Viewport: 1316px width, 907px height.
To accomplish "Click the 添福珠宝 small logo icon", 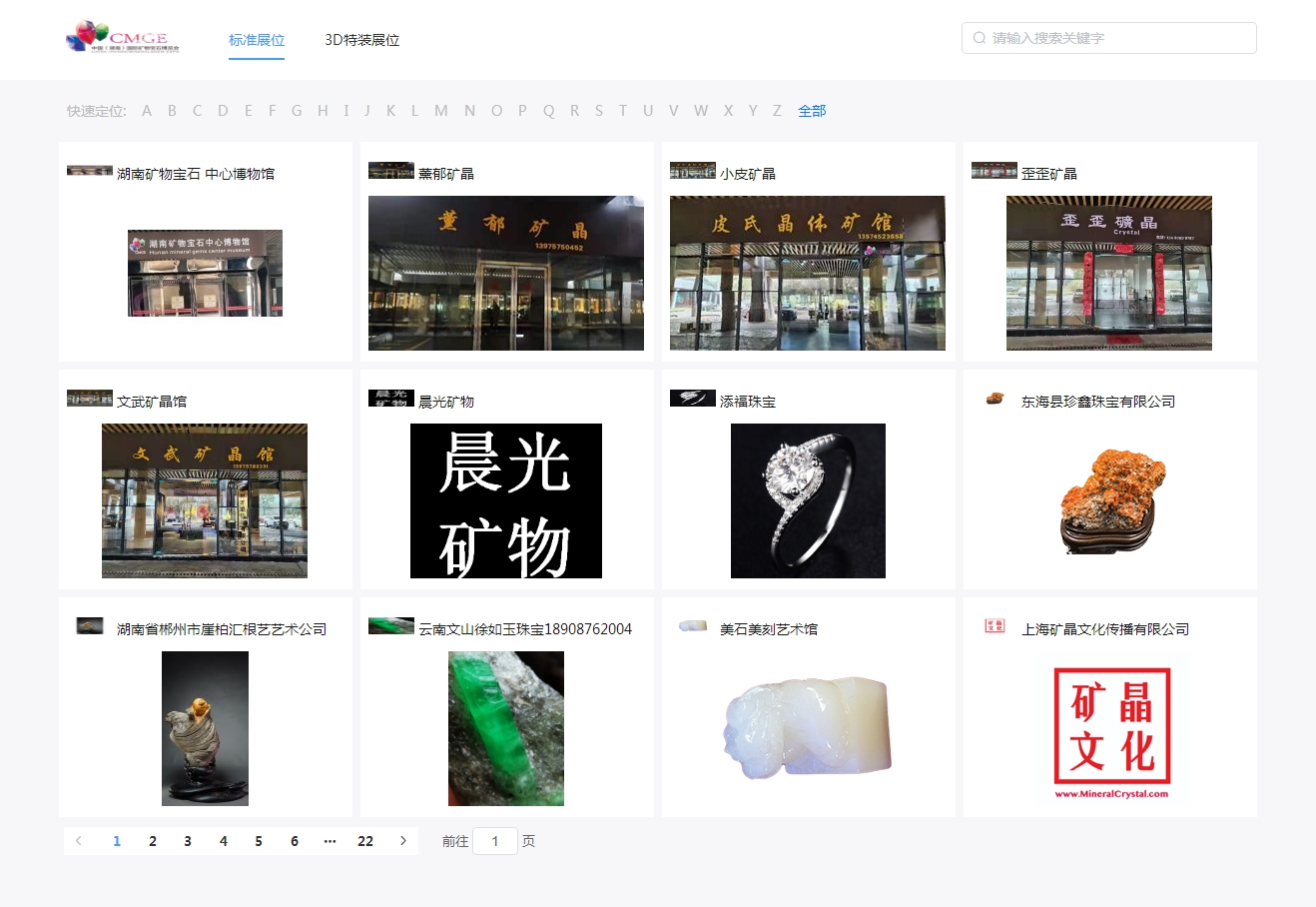I will tap(693, 399).
